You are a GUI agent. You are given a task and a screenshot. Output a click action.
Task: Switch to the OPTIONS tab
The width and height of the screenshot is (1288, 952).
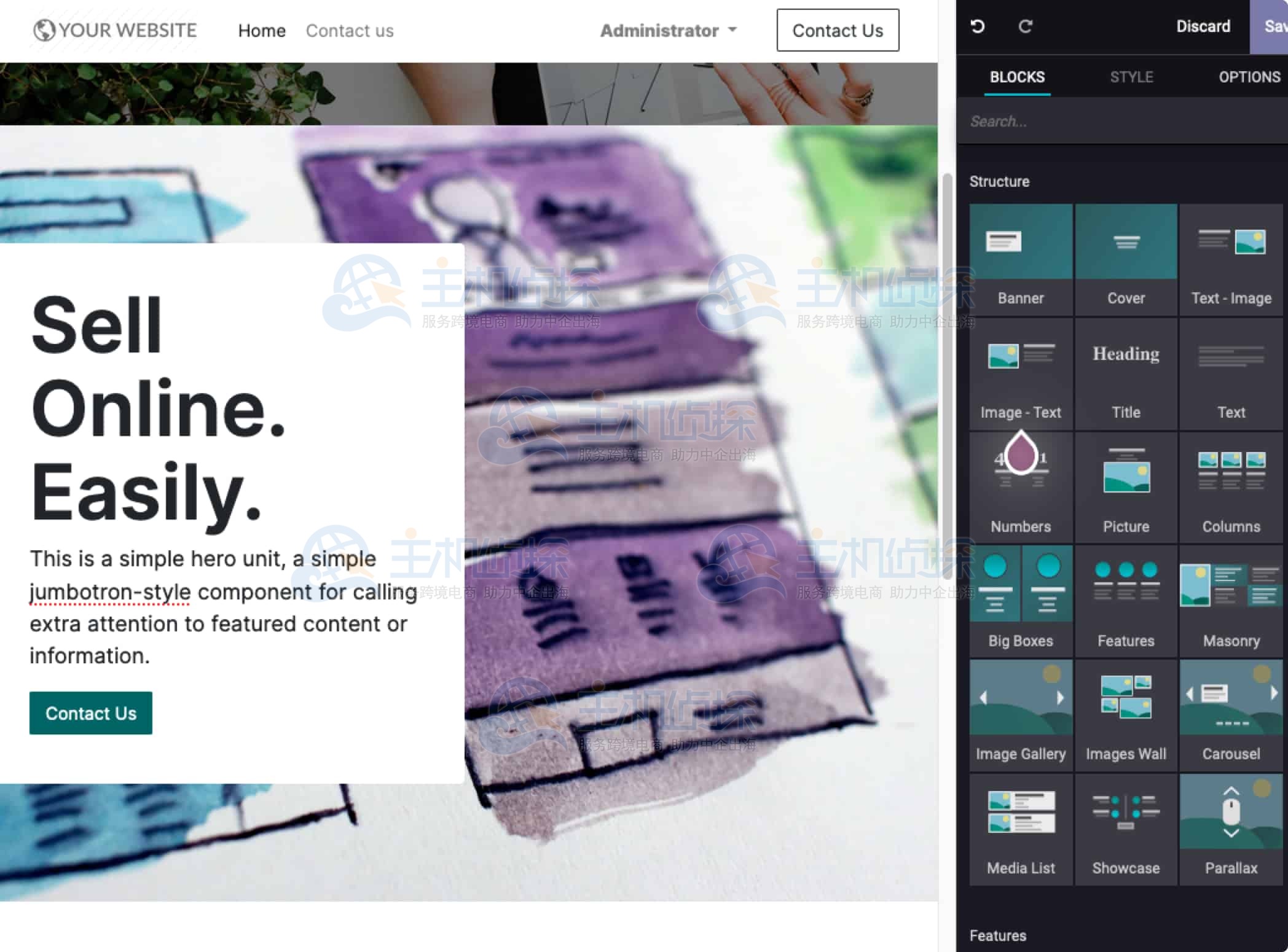[x=1249, y=77]
